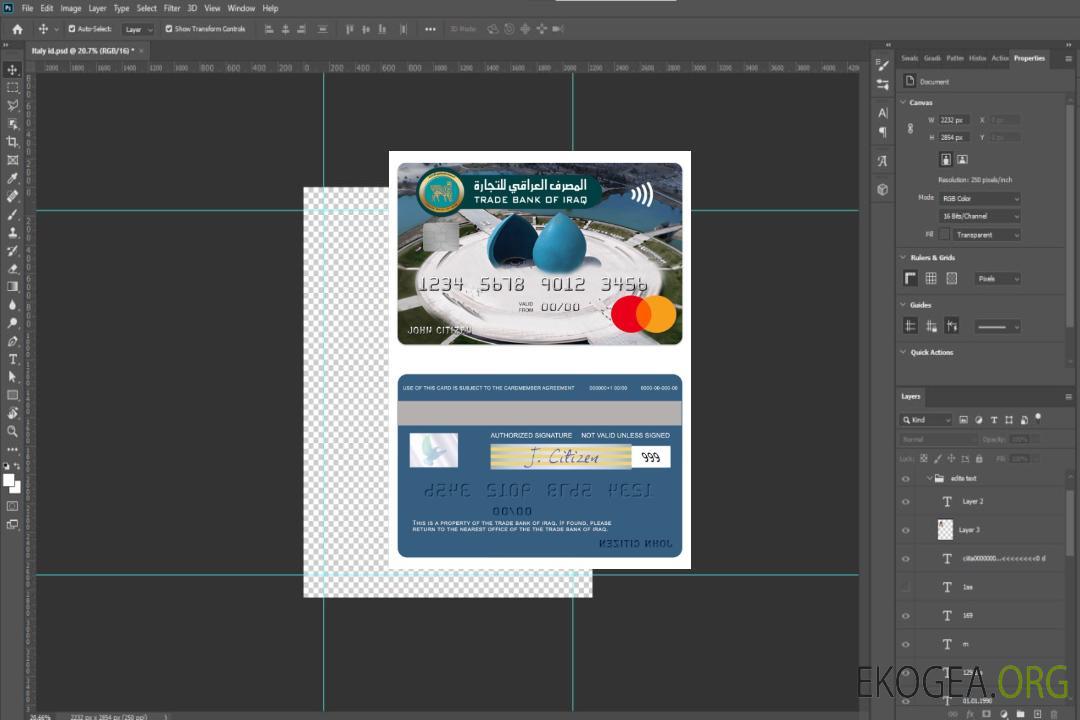
Task: Select the Pen tool
Action: pyautogui.click(x=12, y=341)
